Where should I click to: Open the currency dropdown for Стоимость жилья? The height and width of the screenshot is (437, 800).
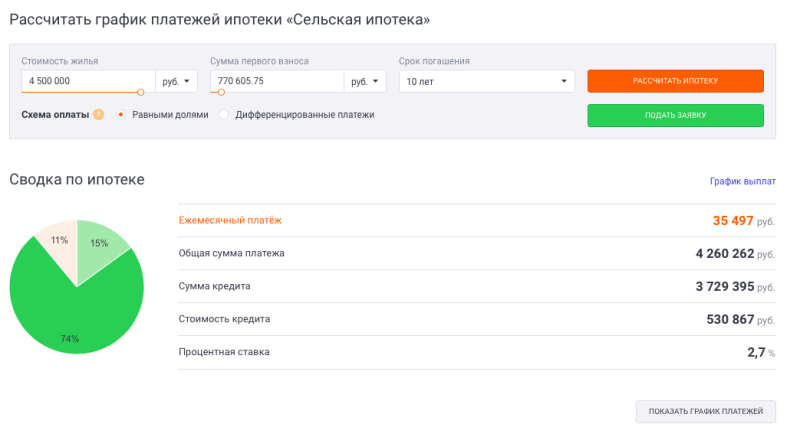[x=177, y=81]
